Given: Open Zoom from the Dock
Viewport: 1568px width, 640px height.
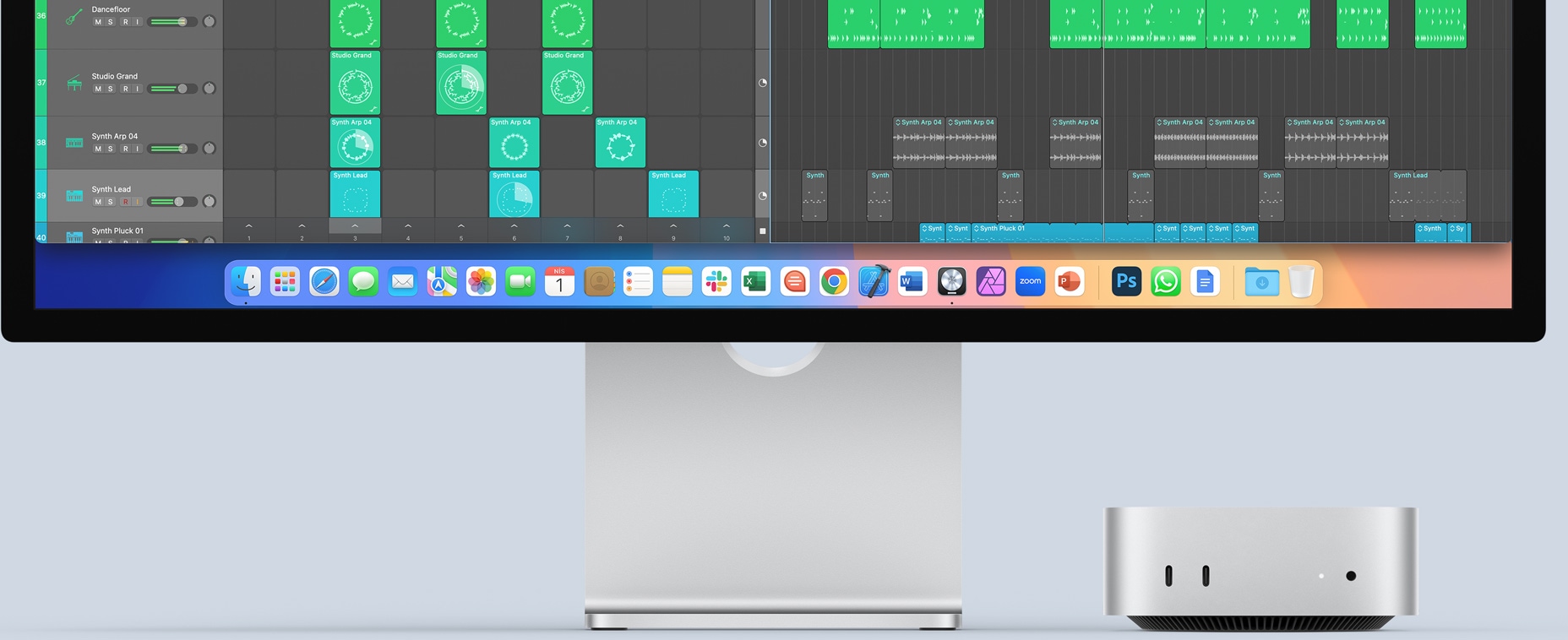Looking at the screenshot, I should click(1030, 282).
